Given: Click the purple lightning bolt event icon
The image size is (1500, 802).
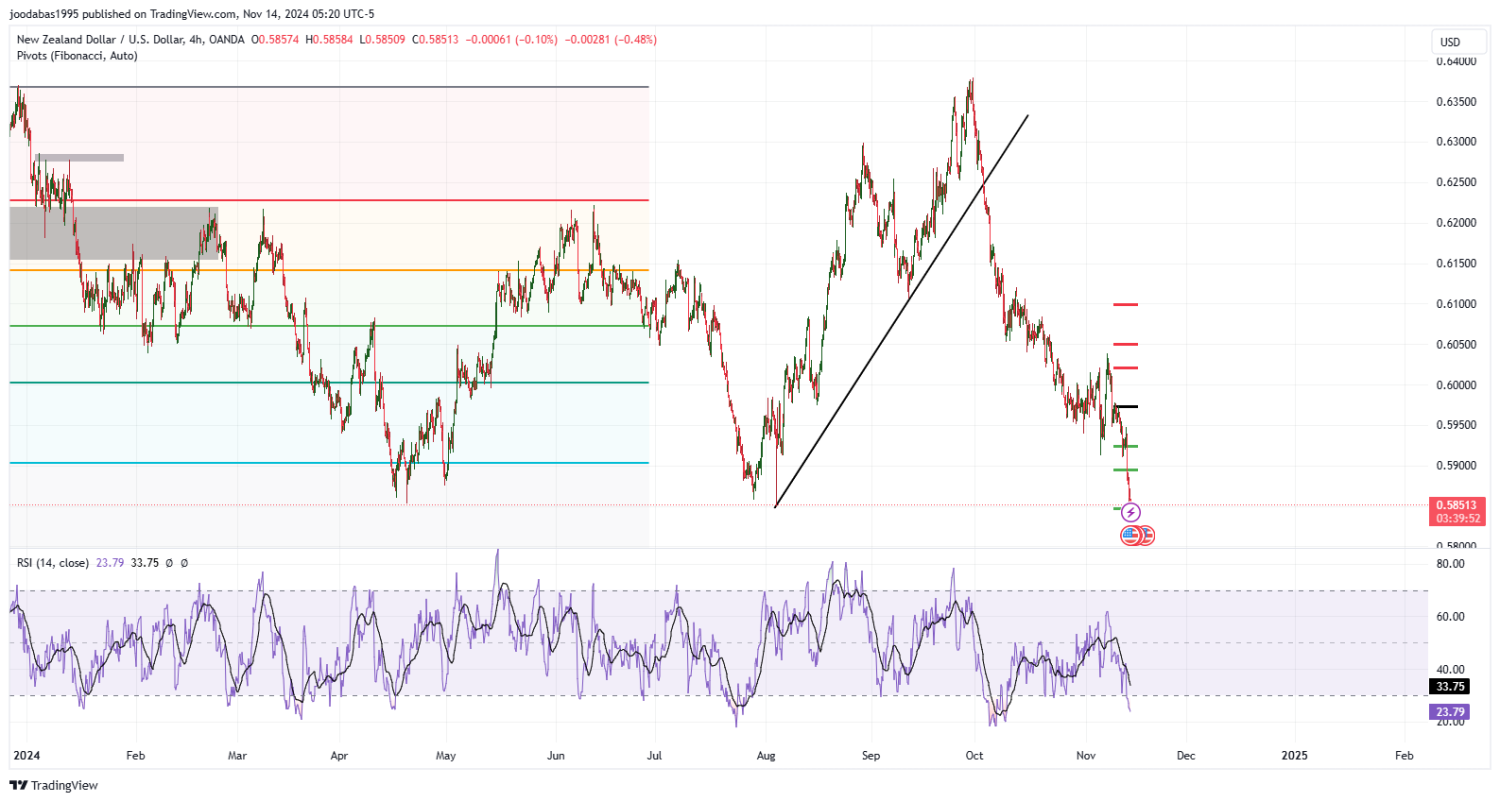Looking at the screenshot, I should click(x=1131, y=513).
